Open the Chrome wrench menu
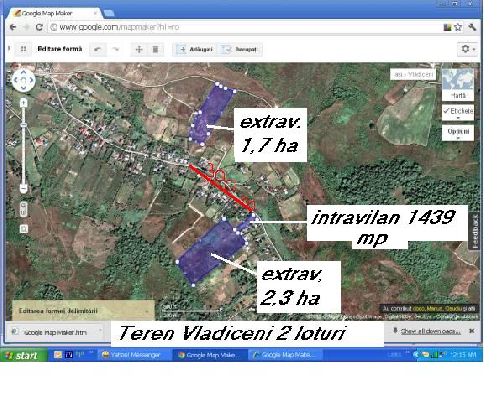Viewport: 500px width, 394px height. pos(472,27)
